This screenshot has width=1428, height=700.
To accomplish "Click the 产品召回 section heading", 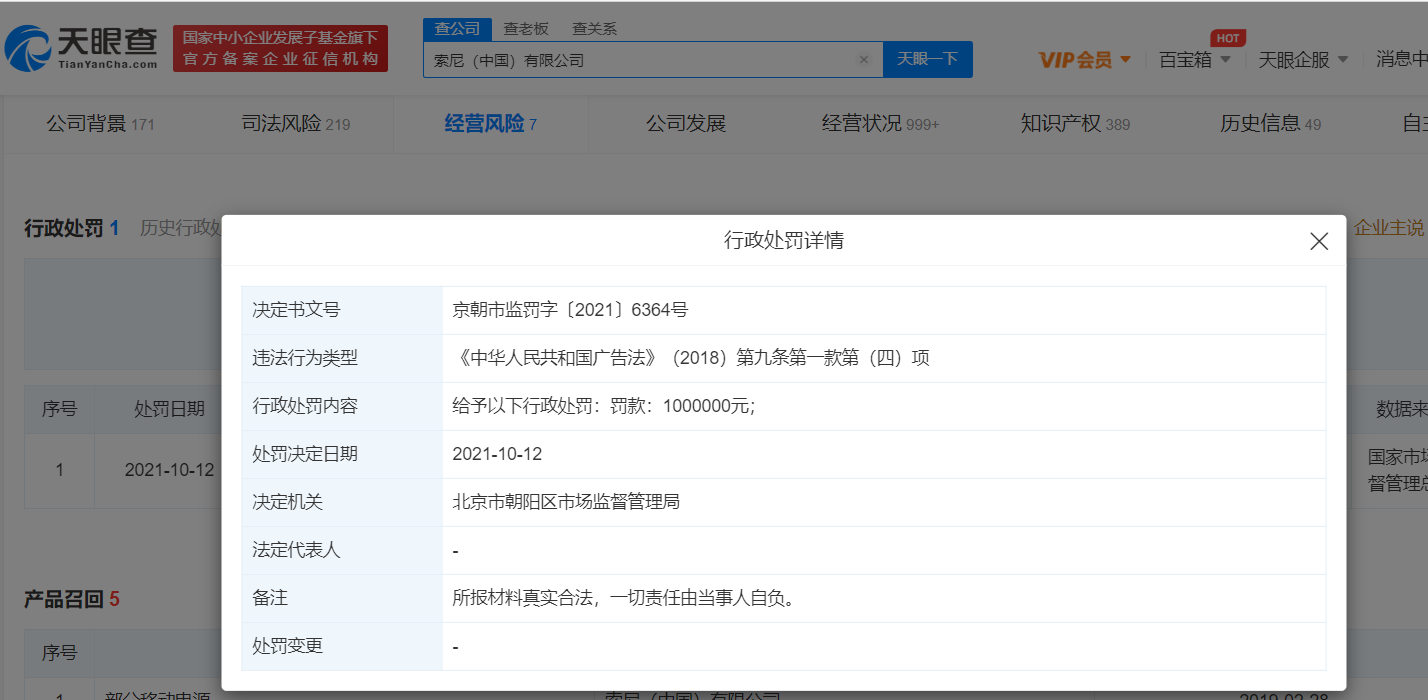I will 64,599.
